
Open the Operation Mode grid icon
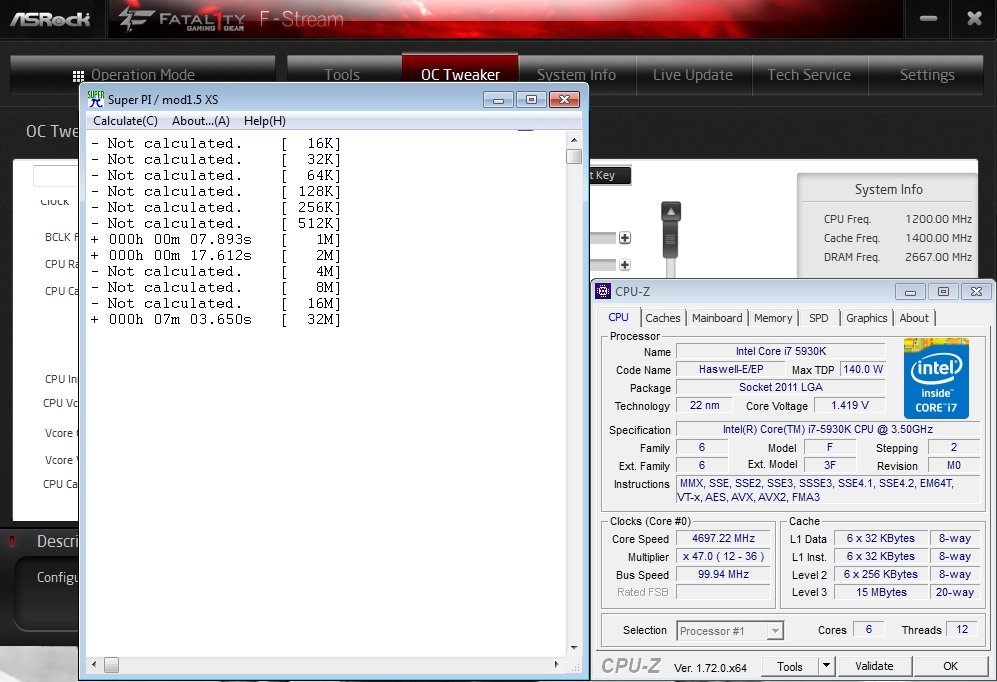pos(78,76)
